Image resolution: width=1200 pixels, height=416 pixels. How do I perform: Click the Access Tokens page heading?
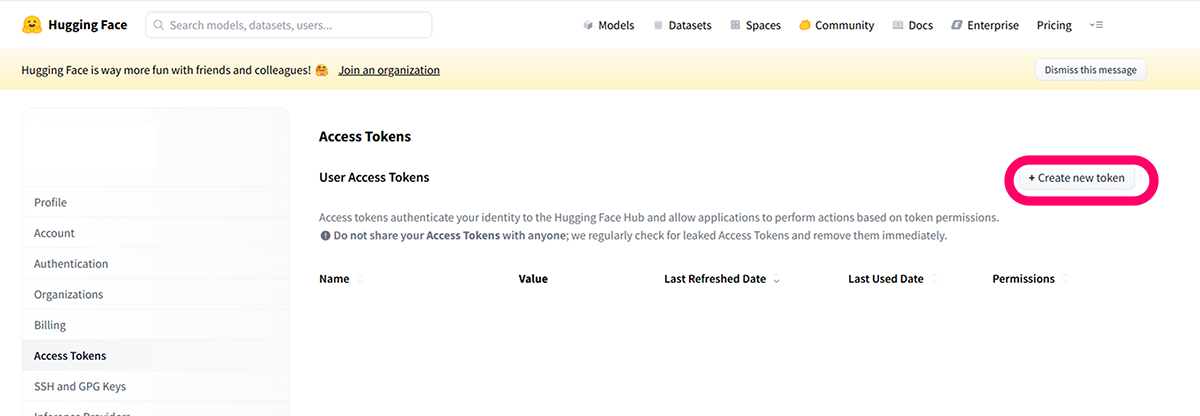click(365, 137)
